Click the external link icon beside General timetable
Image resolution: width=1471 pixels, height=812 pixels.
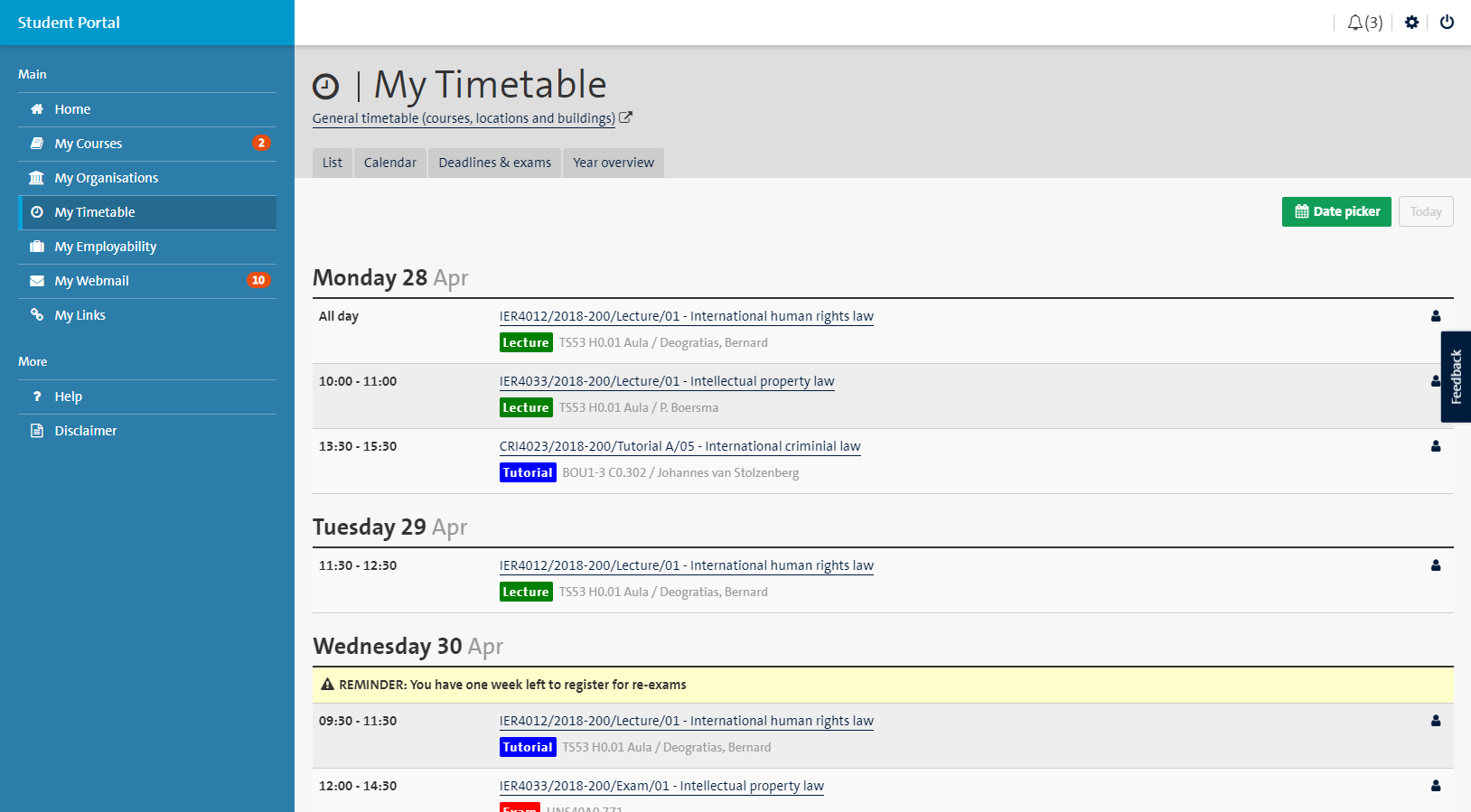coord(625,117)
